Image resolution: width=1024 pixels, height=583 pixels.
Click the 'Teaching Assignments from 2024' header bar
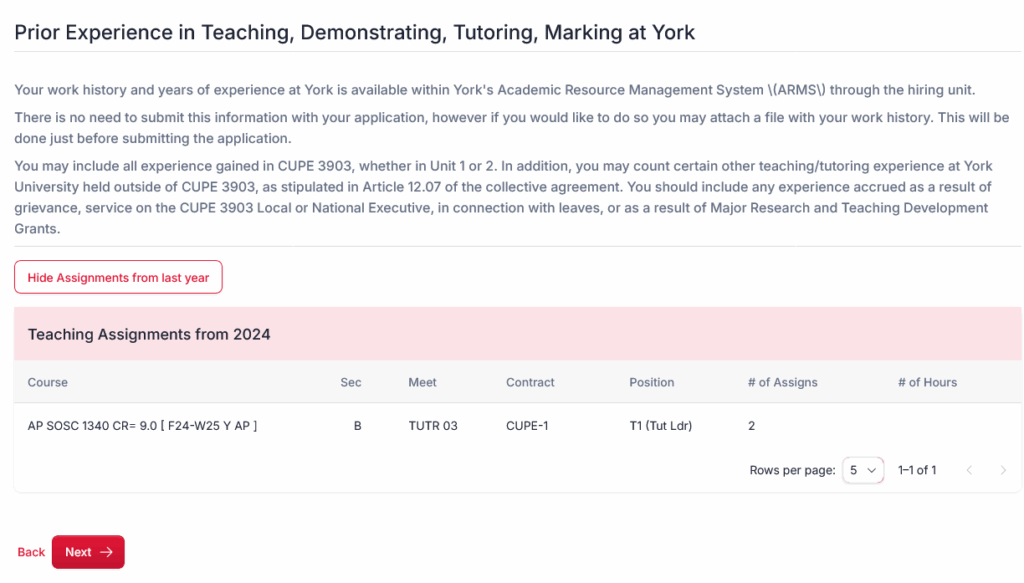[x=148, y=334]
